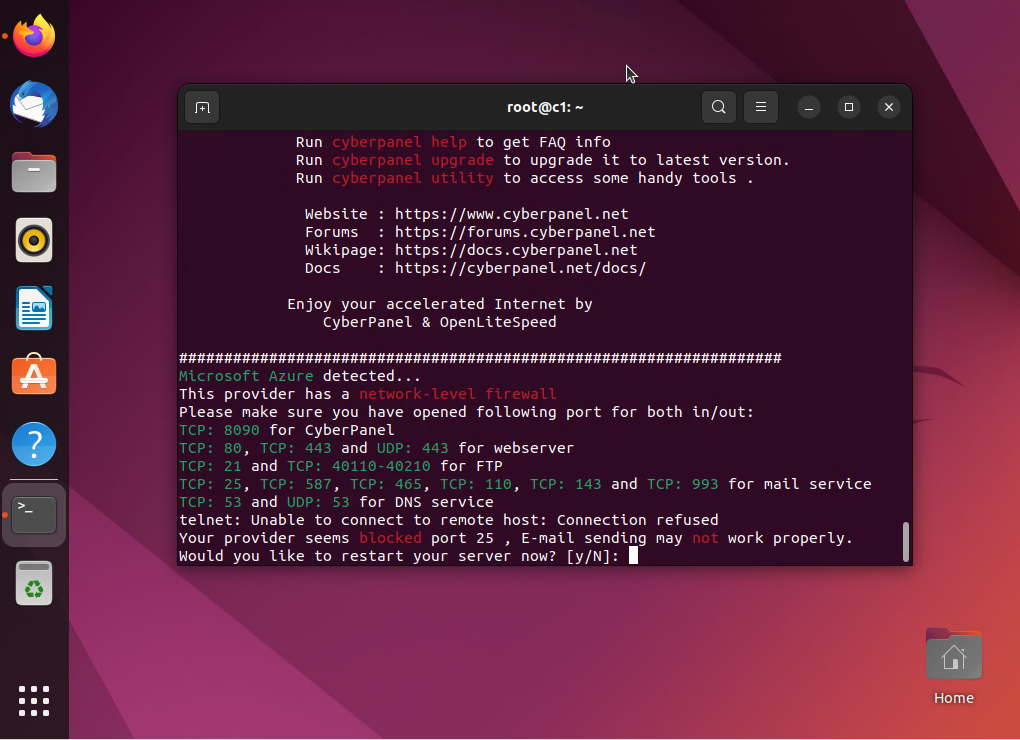Click the https://cyberpanel.net/docs/ URL
Viewport: 1020px width, 740px height.
click(x=520, y=268)
